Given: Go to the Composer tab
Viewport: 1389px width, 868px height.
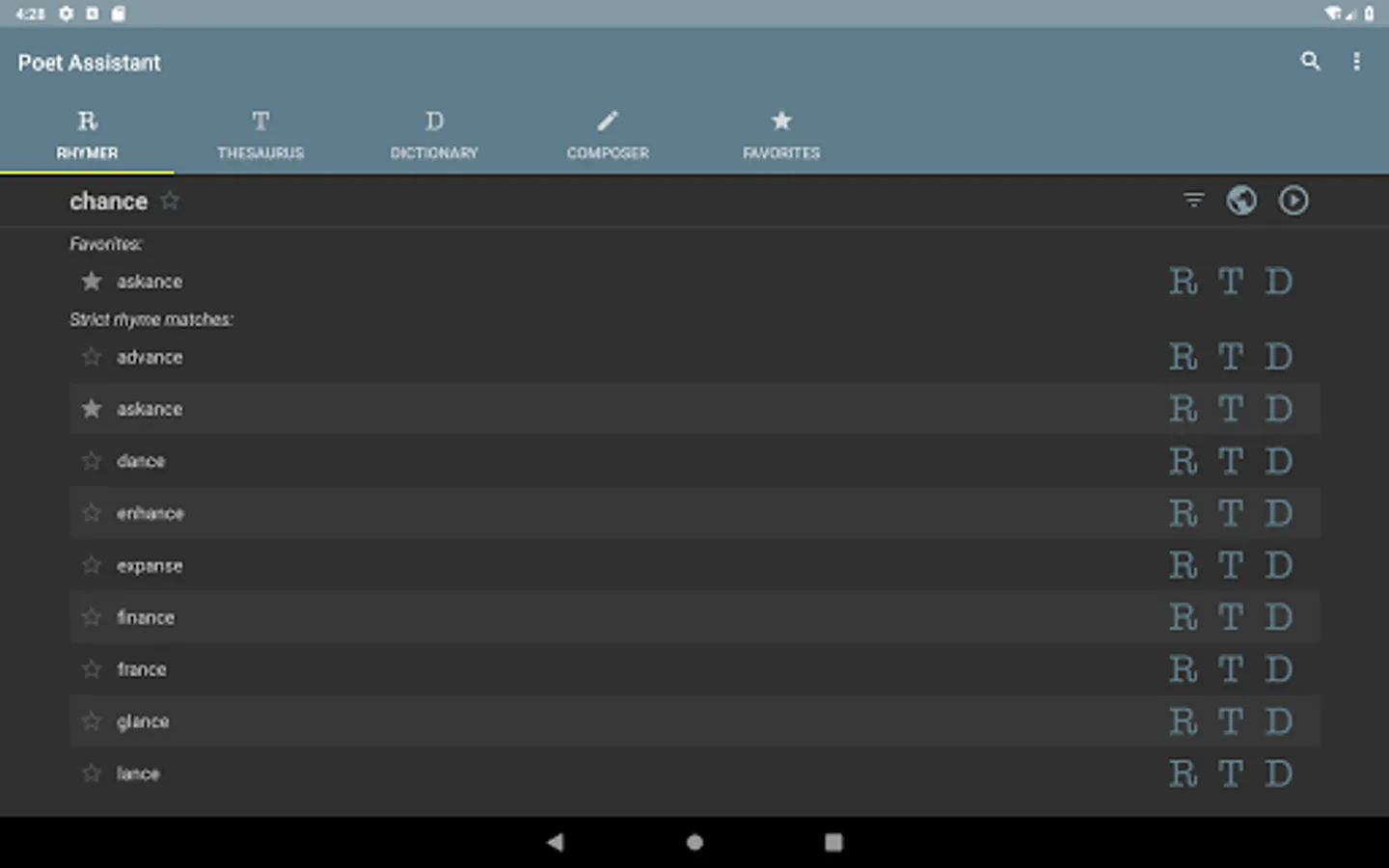Looking at the screenshot, I should point(608,134).
